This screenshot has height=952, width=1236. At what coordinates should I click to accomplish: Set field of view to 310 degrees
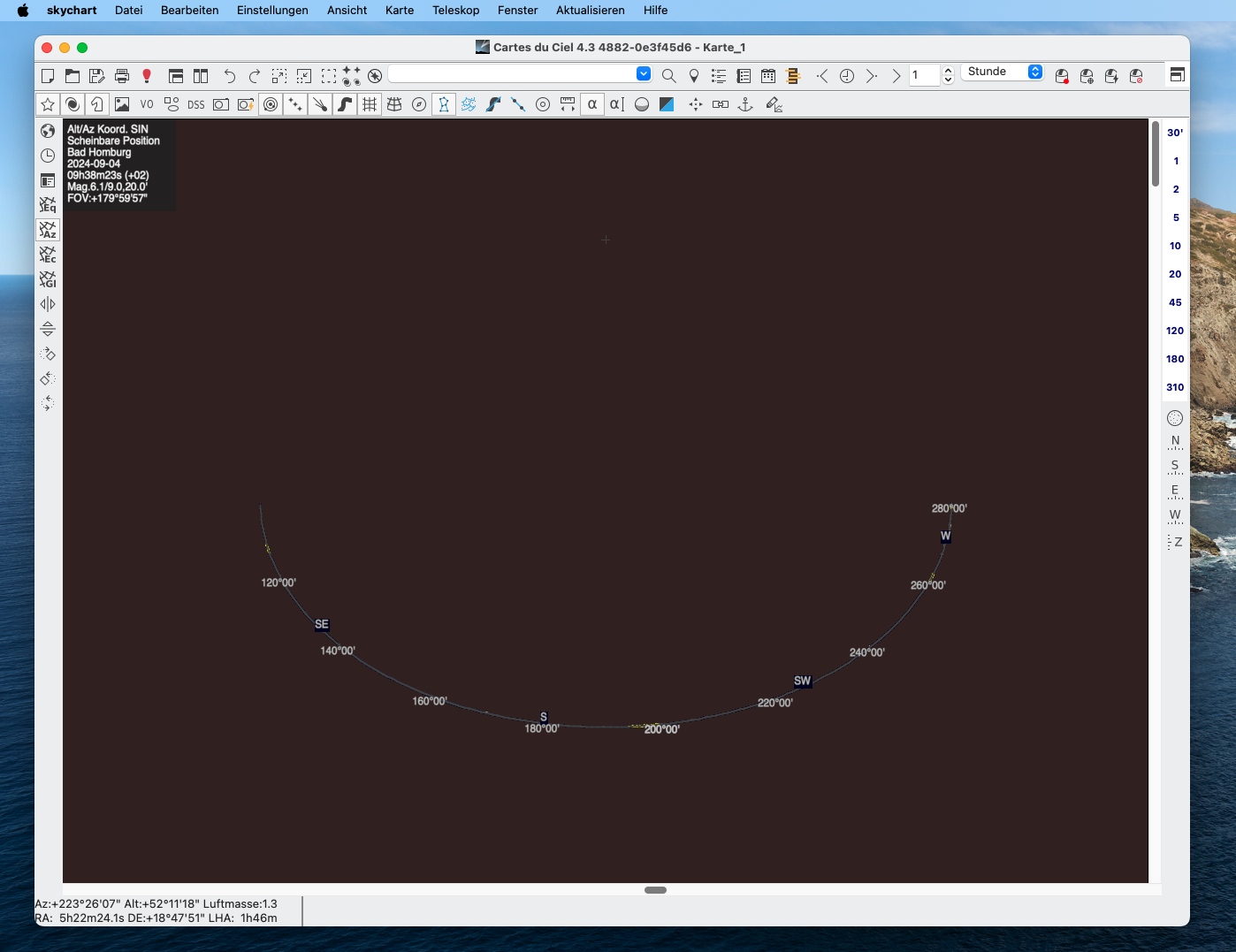point(1175,387)
